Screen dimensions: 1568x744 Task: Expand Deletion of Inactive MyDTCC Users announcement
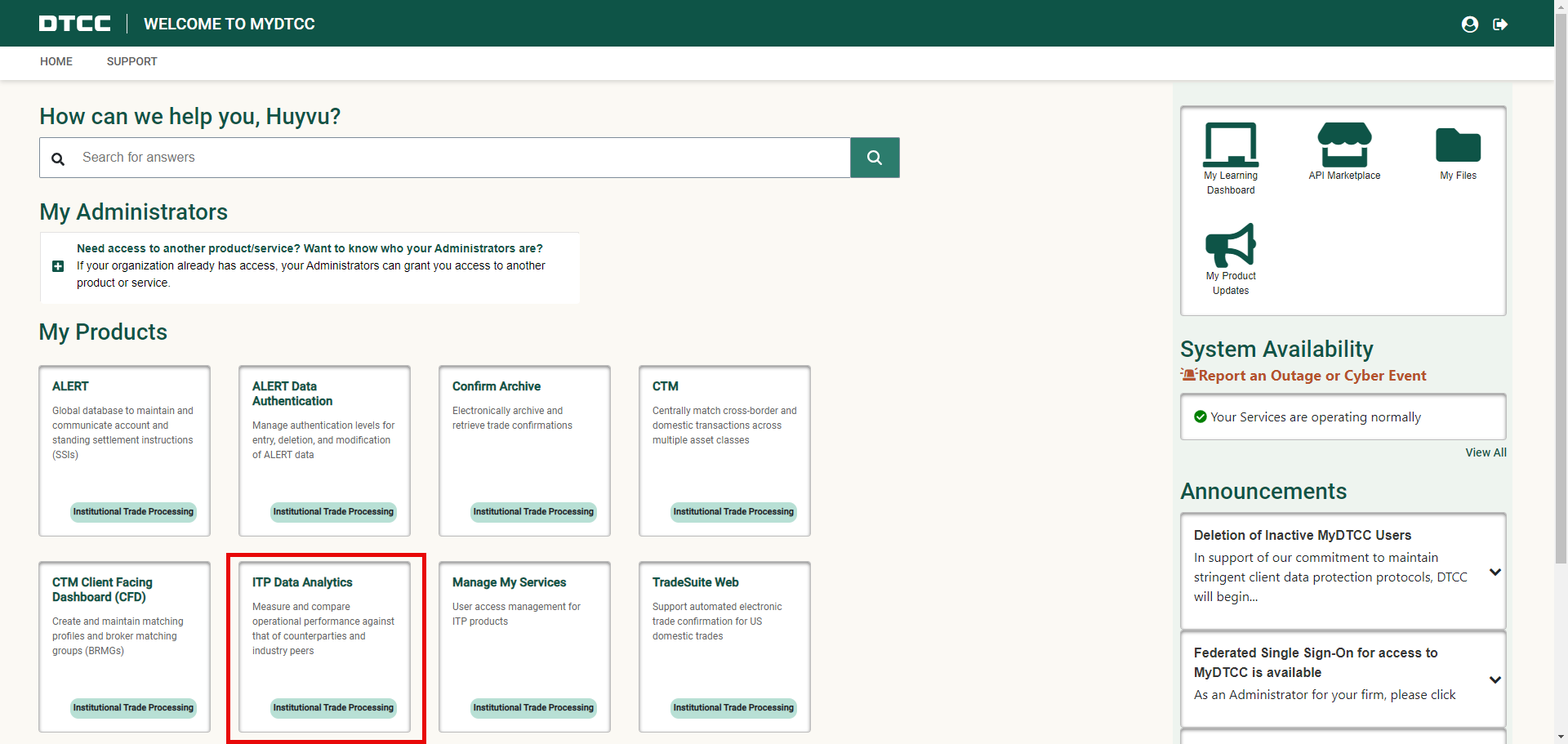(1494, 572)
